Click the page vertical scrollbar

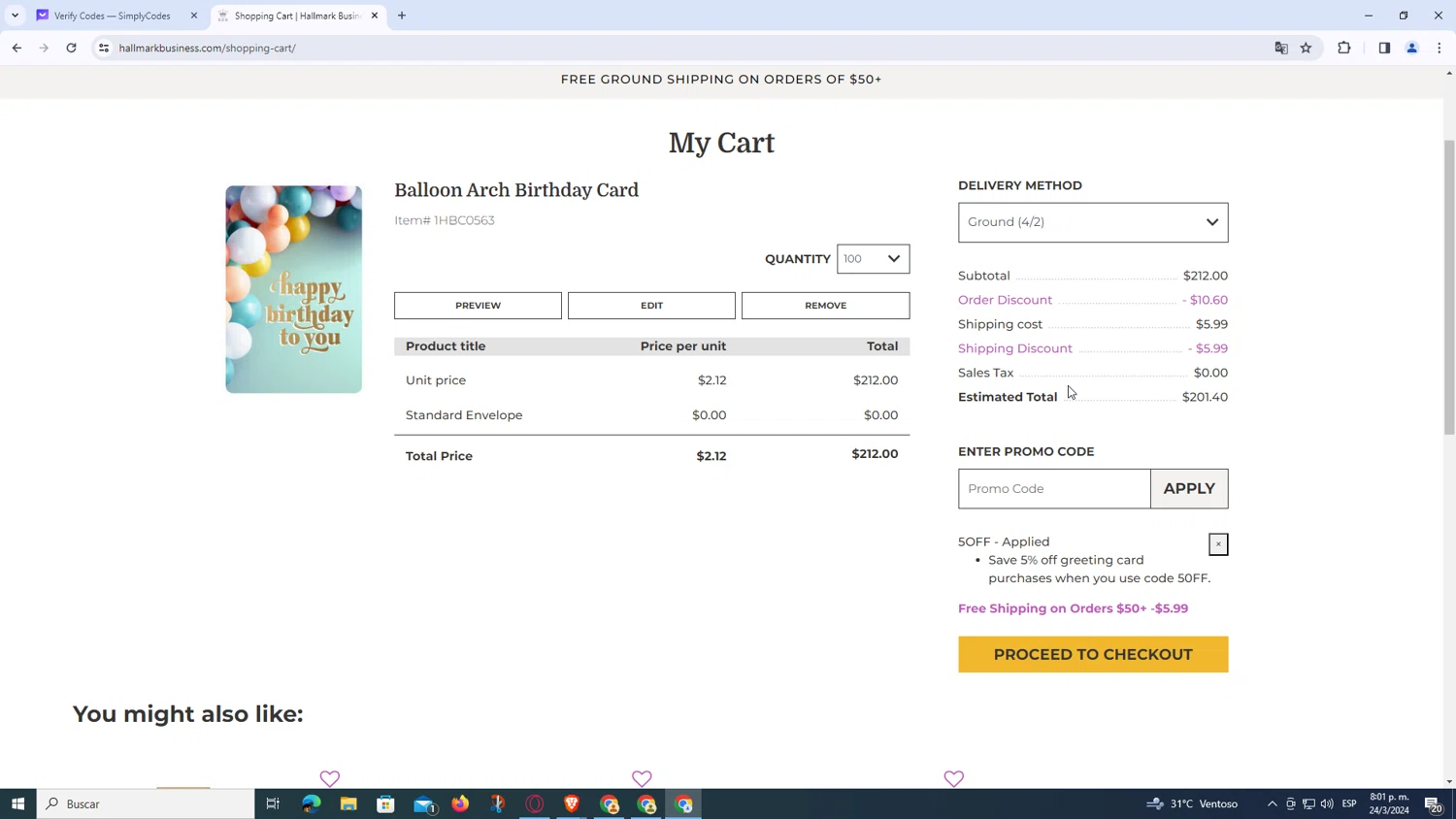(1449, 286)
